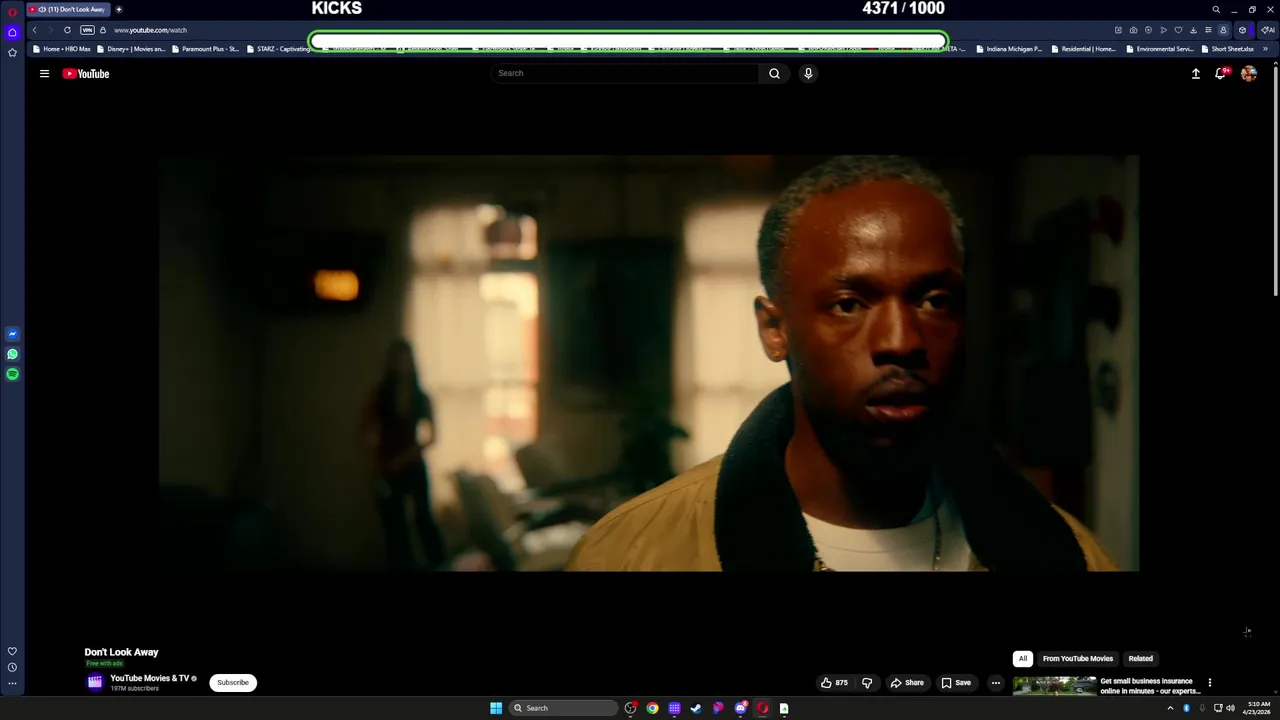The height and width of the screenshot is (720, 1280).
Task: Go back with browser back arrow
Action: [34, 30]
